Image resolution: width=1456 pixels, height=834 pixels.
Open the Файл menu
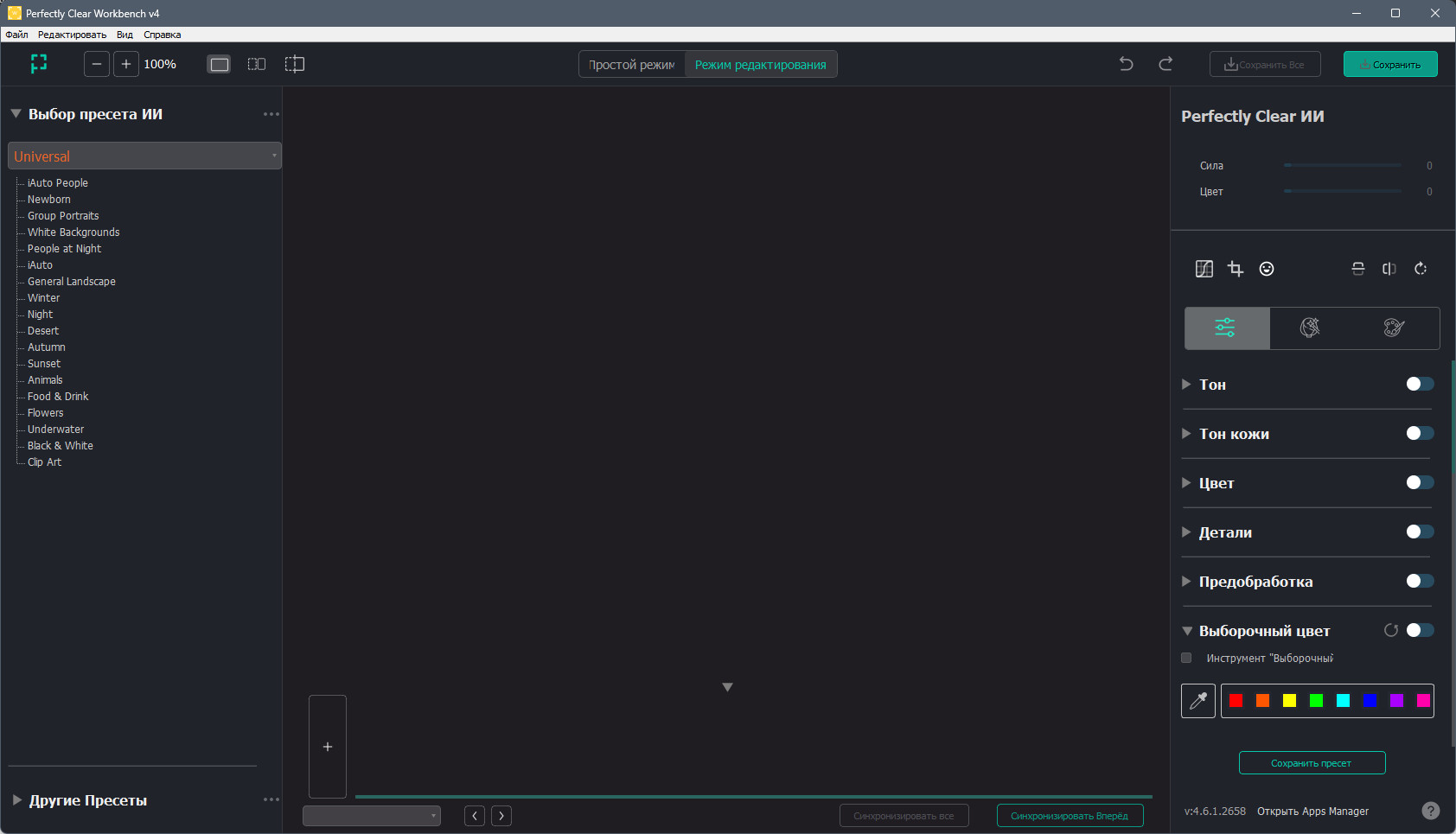click(x=16, y=35)
